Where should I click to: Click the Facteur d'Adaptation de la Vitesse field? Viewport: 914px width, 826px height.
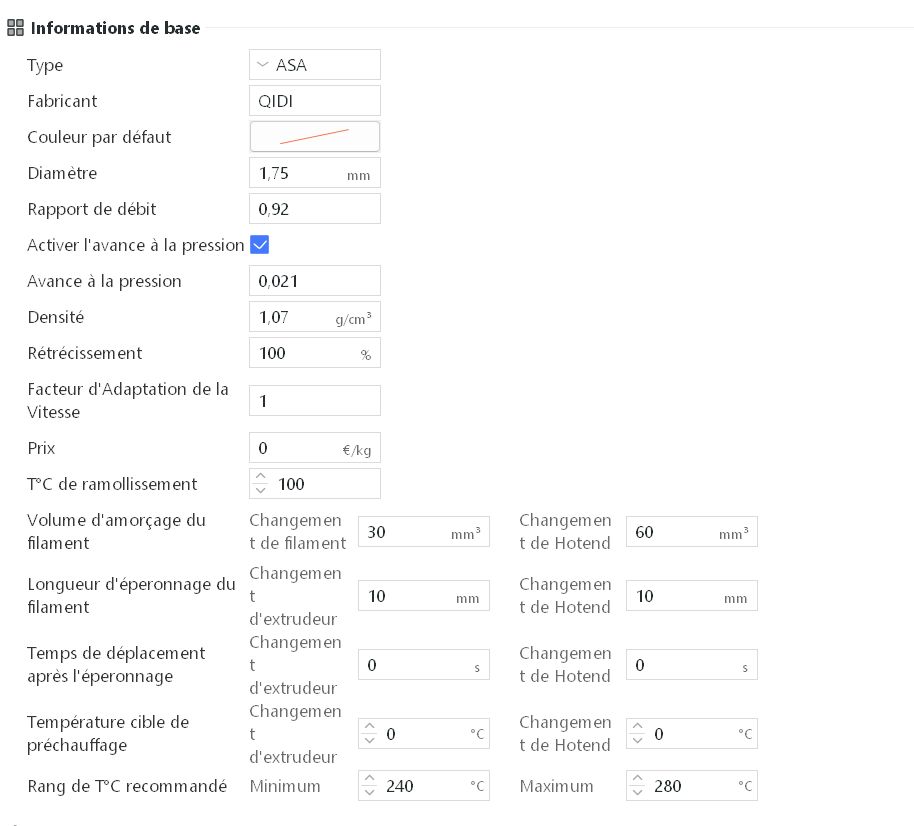point(314,401)
